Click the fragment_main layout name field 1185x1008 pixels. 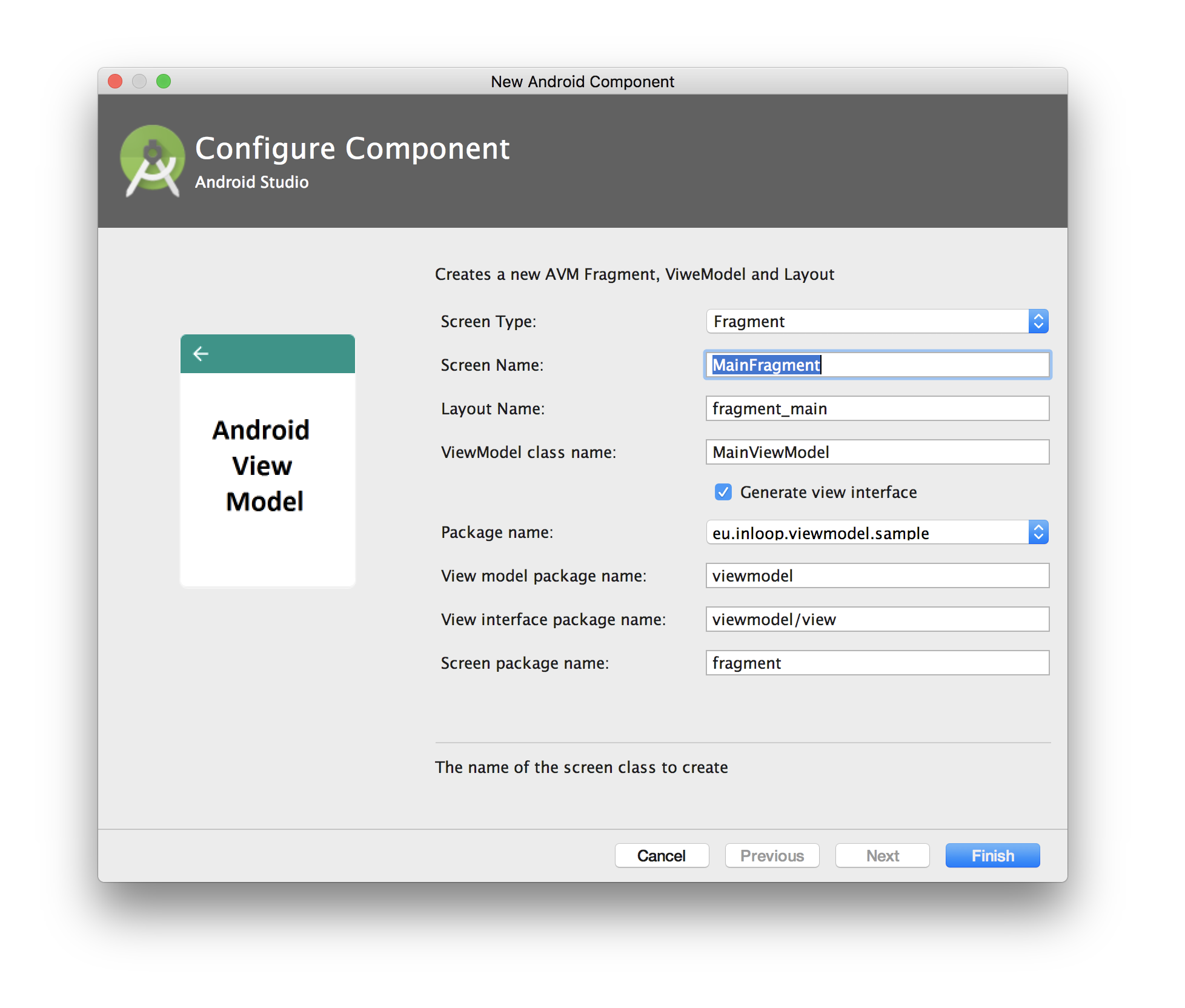click(x=877, y=408)
